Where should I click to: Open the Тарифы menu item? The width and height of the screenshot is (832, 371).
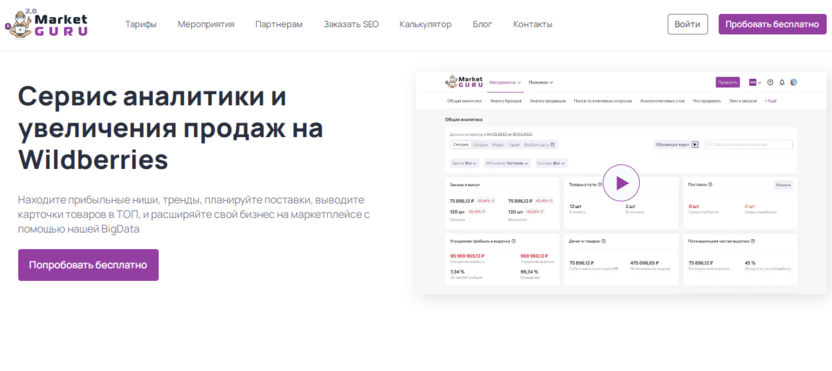(141, 24)
